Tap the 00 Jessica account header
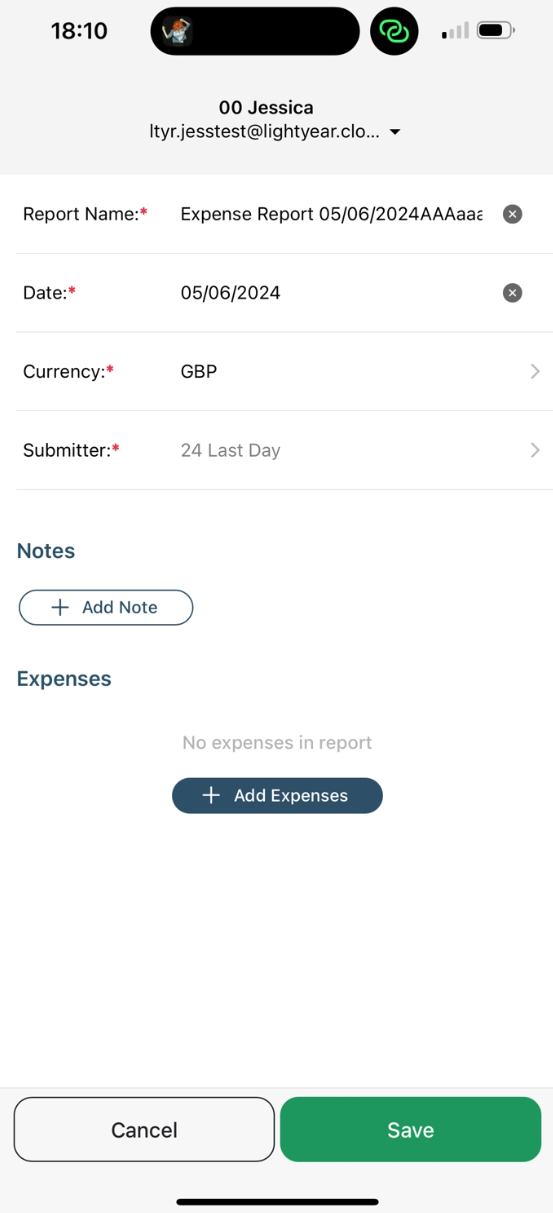 [266, 107]
